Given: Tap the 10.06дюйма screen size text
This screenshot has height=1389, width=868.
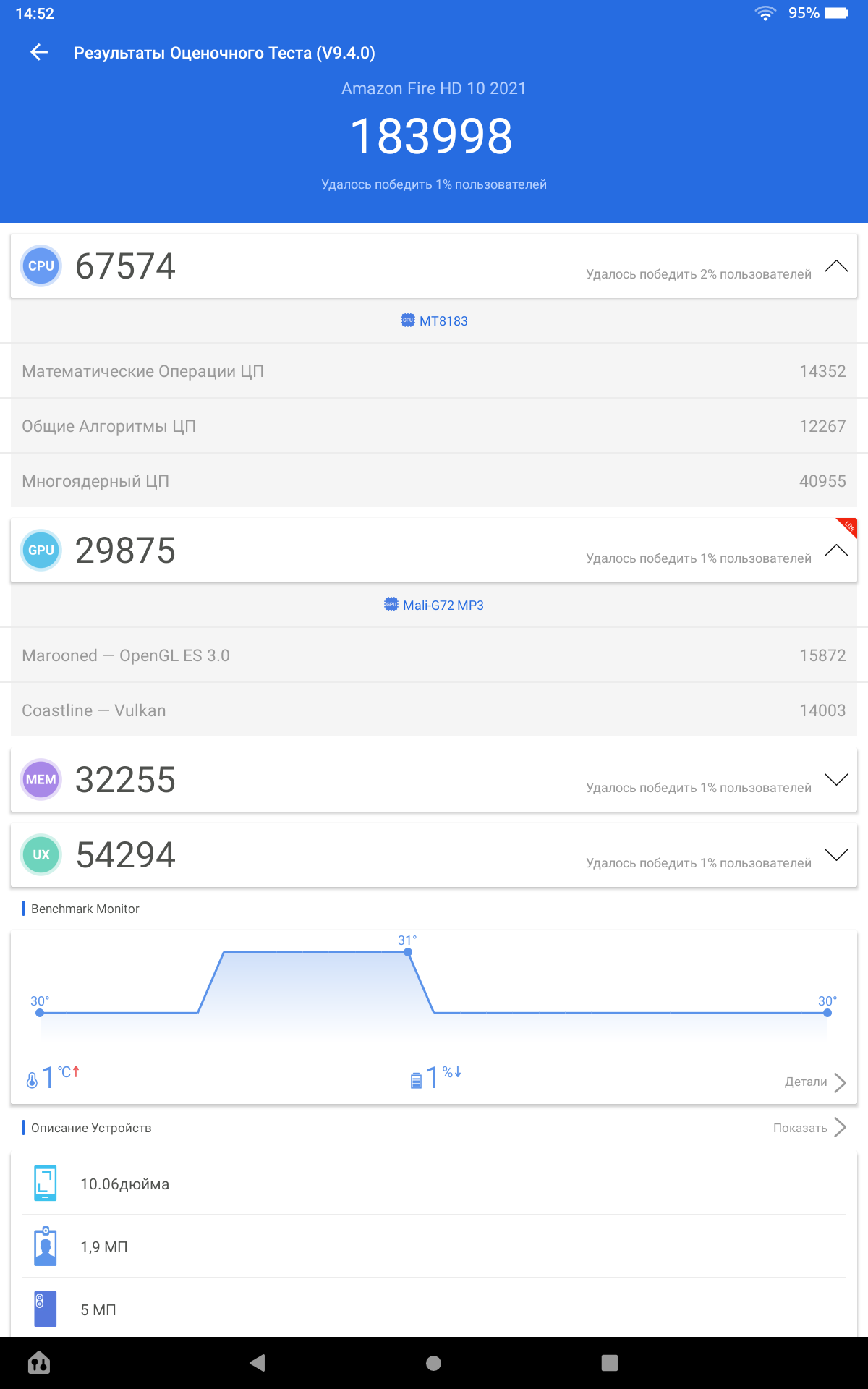Looking at the screenshot, I should 124,1184.
